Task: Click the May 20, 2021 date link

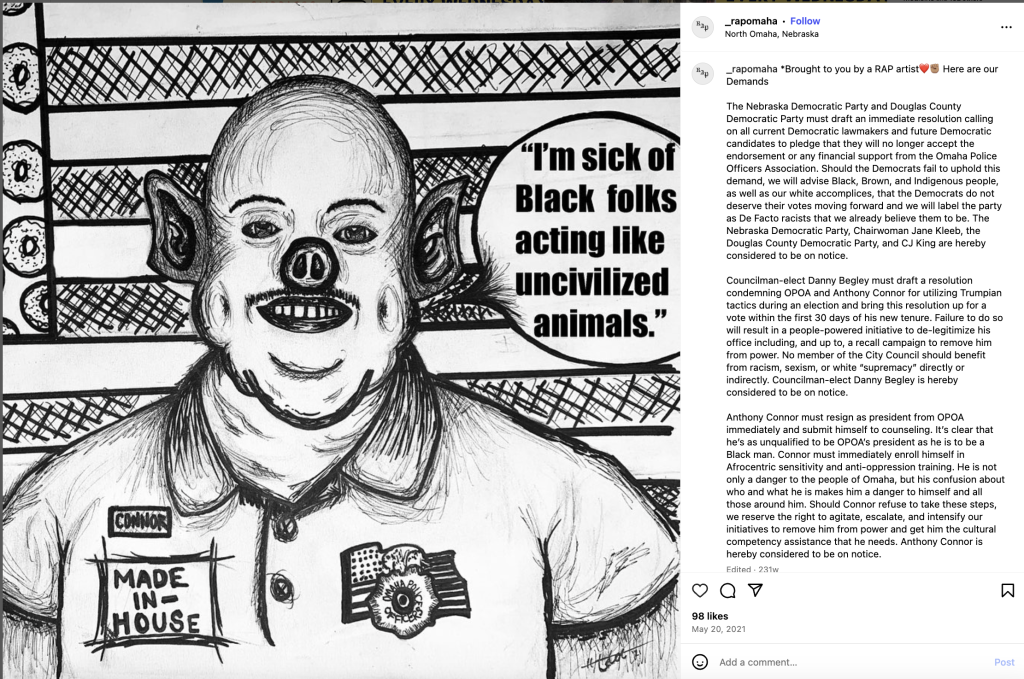Action: click(x=718, y=629)
